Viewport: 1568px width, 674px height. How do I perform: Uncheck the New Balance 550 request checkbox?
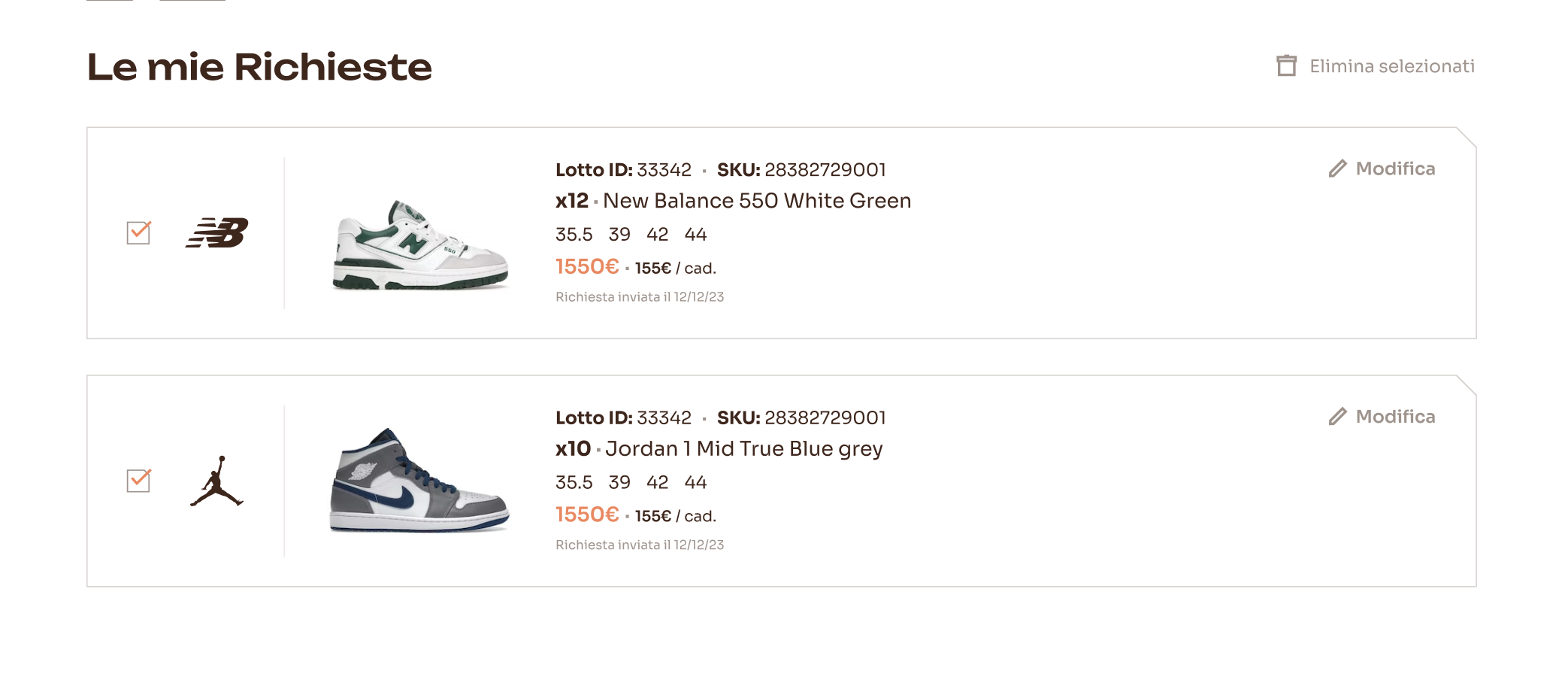pyautogui.click(x=138, y=232)
